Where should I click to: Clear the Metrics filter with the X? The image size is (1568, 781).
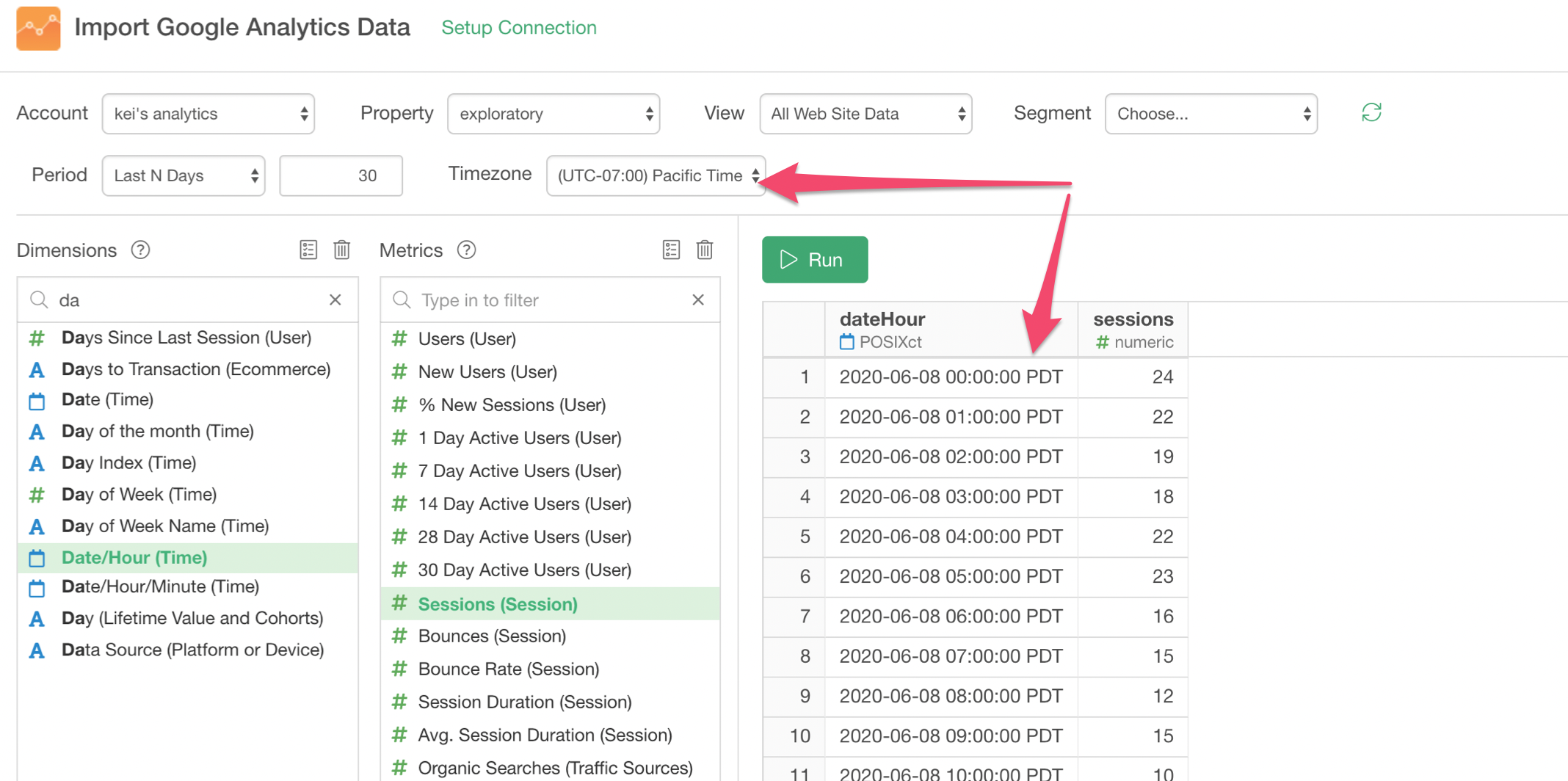698,299
